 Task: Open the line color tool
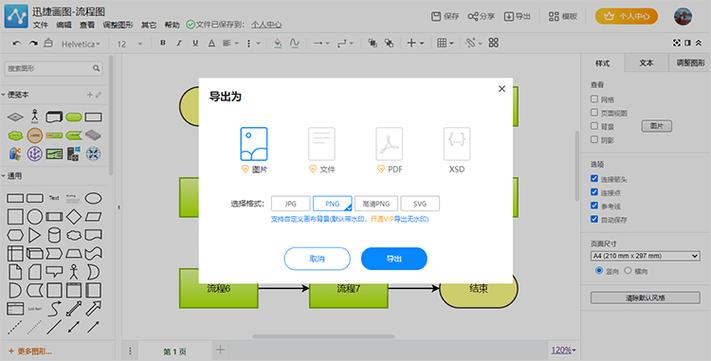(x=294, y=43)
